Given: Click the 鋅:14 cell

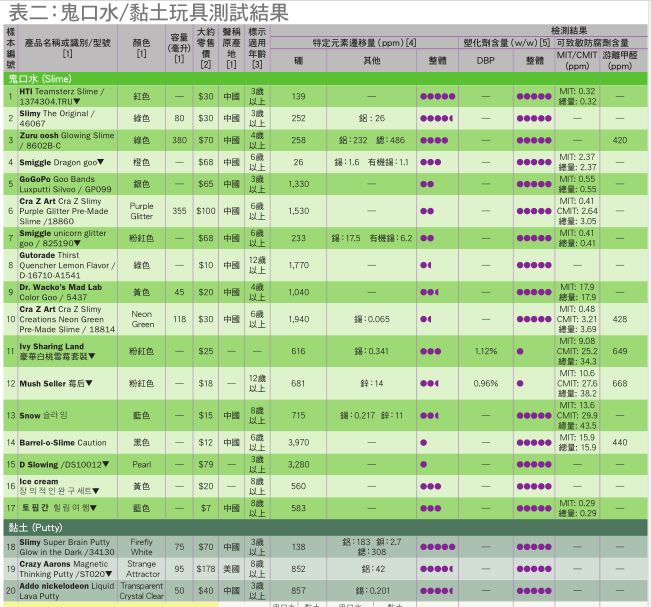Looking at the screenshot, I should coord(372,383).
